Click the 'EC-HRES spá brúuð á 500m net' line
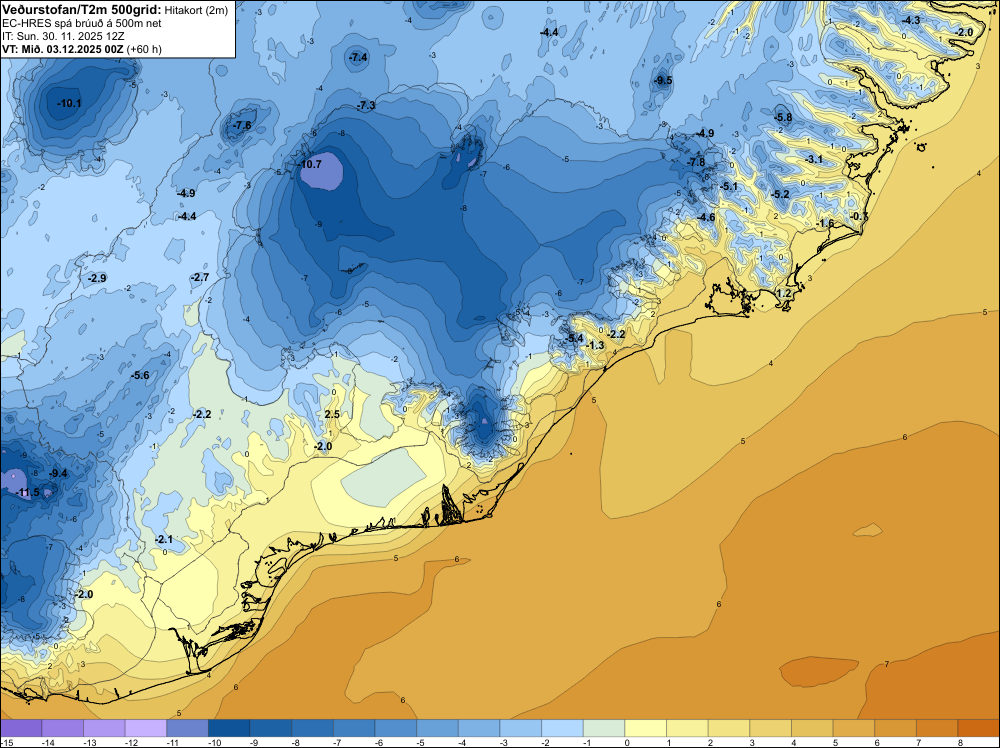Viewport: 1000px width, 748px height. click(x=82, y=24)
